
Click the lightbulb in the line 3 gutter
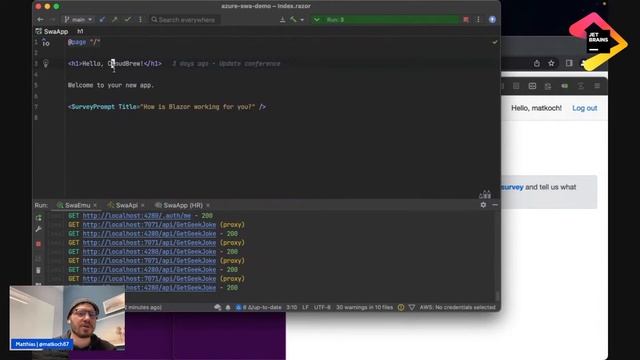(x=46, y=64)
